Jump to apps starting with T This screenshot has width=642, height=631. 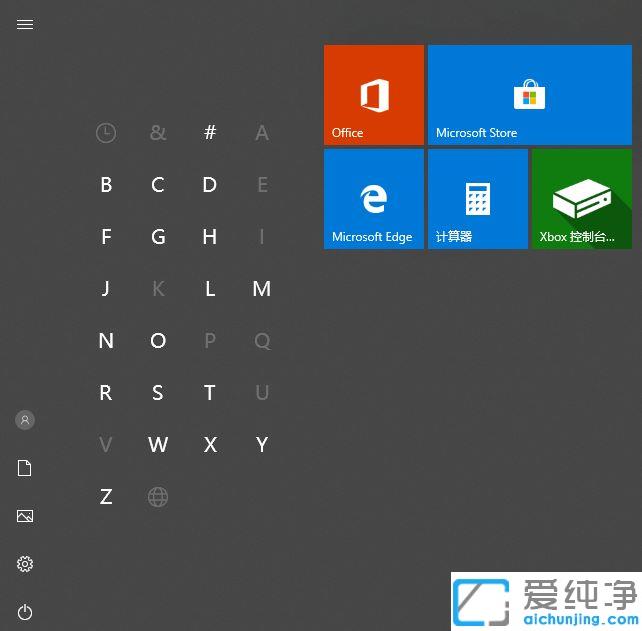210,393
